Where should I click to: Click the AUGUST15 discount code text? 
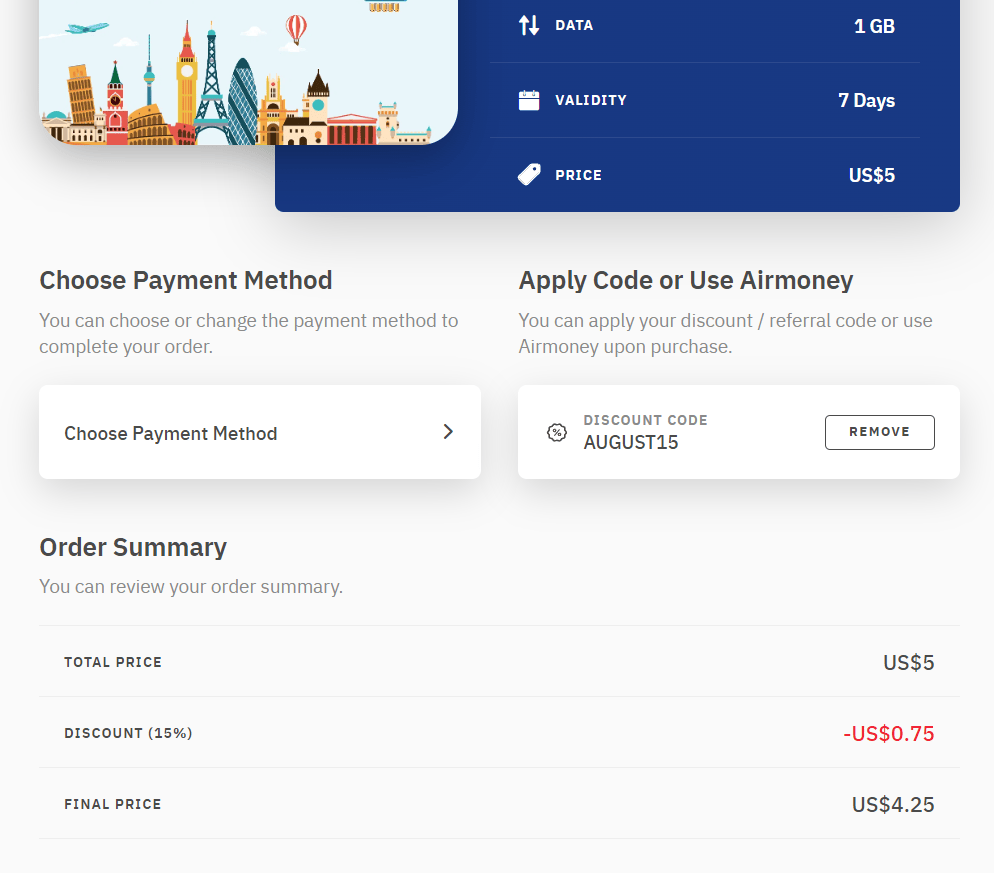point(631,443)
